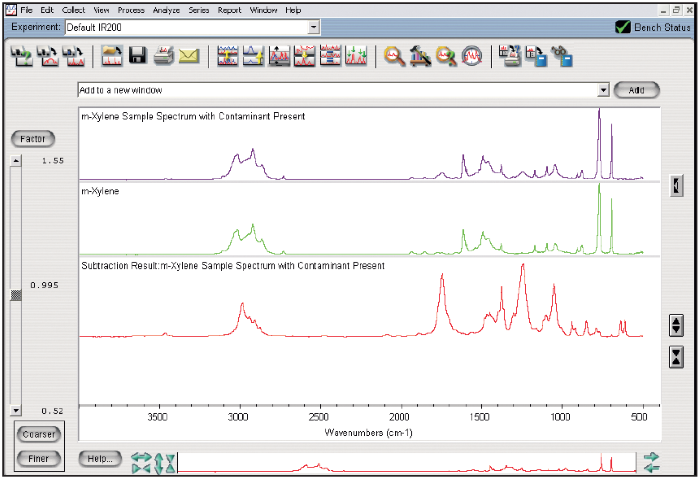Select the 'm-Xylene Sample Spectrum with Contaminant Present' title
Image resolution: width=700 pixels, height=479 pixels.
pos(193,116)
